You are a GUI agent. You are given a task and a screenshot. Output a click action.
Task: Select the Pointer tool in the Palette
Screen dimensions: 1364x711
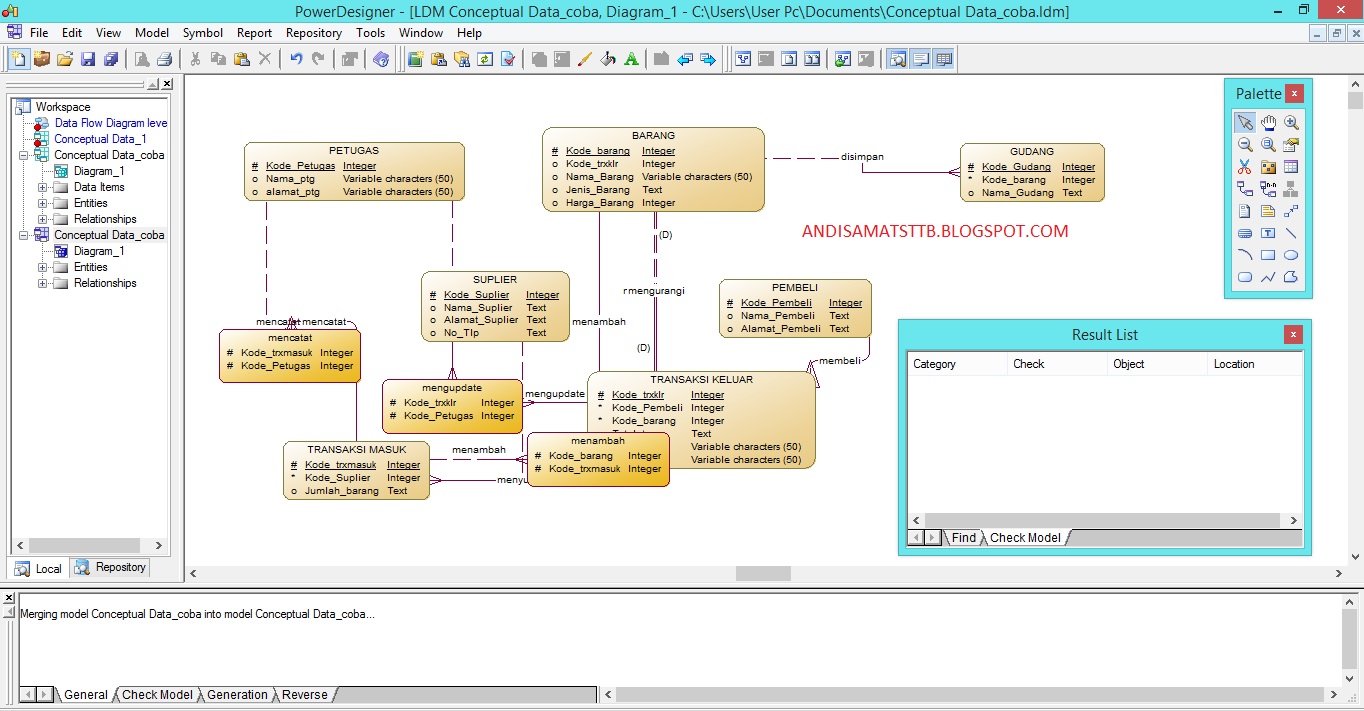pyautogui.click(x=1245, y=121)
